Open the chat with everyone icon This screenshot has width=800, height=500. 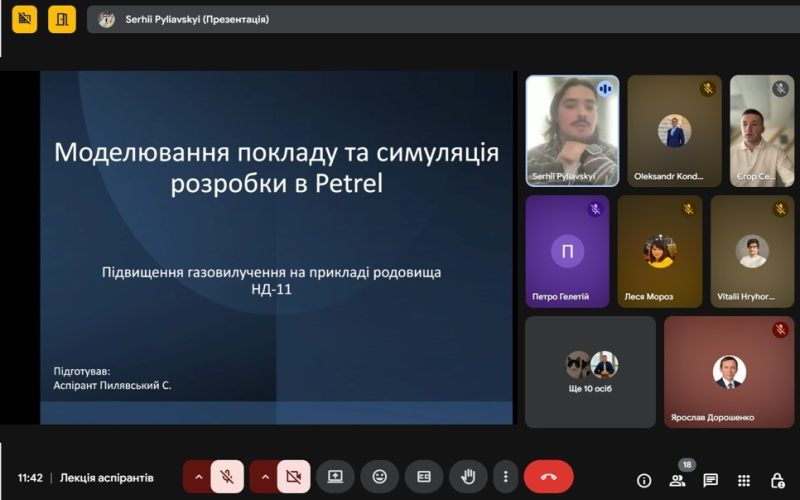click(710, 480)
